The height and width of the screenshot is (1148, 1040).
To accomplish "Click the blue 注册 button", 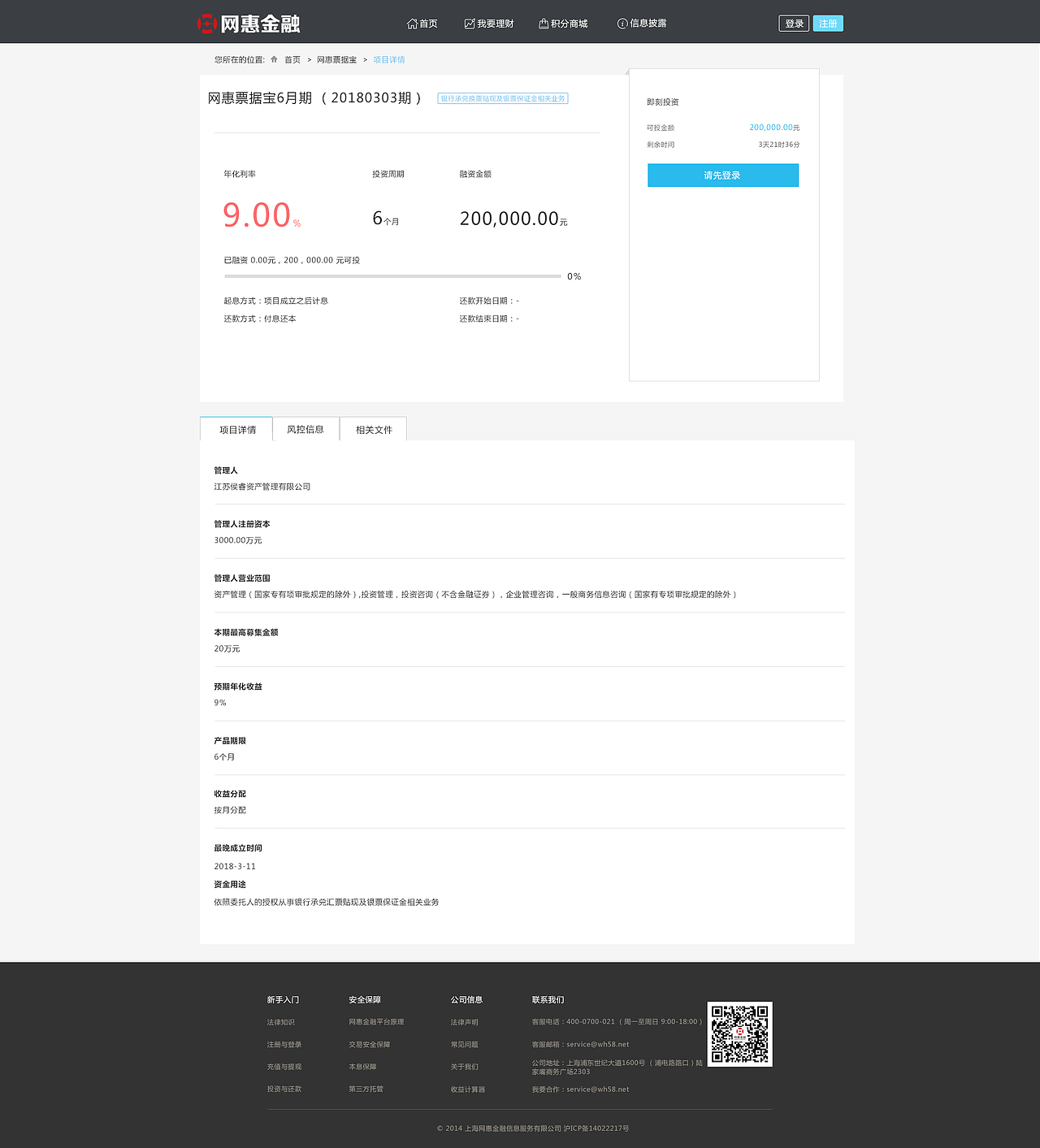I will click(x=828, y=23).
